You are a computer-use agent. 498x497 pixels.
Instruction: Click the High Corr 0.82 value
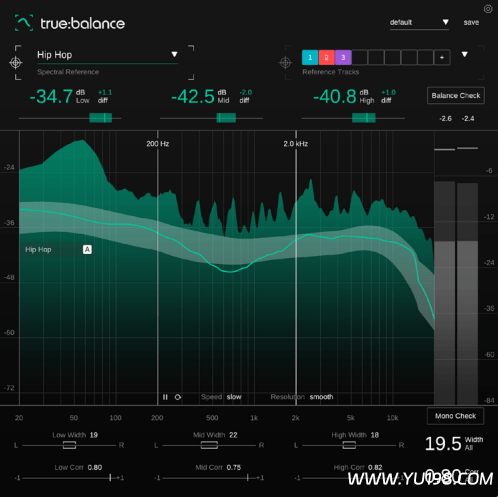pos(375,467)
